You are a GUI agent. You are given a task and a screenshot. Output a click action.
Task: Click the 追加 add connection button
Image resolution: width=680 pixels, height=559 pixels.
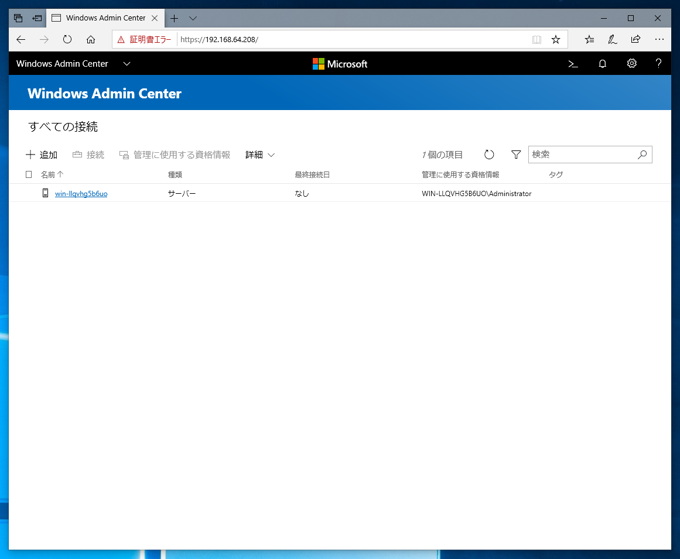click(x=42, y=155)
